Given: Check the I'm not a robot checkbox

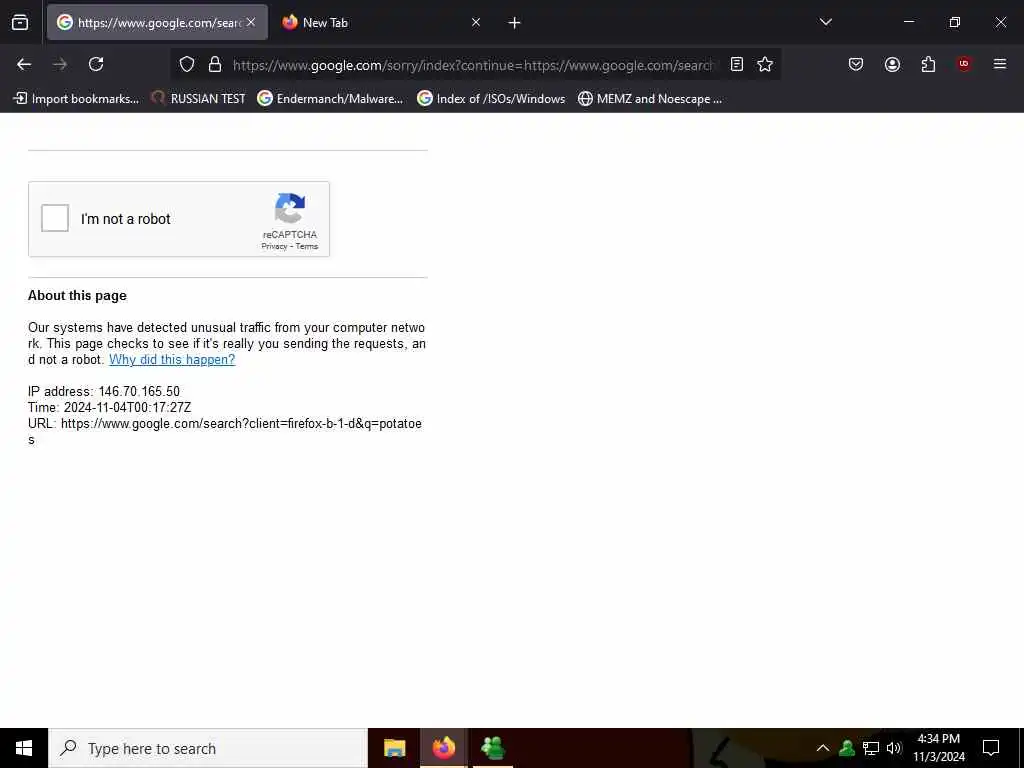Looking at the screenshot, I should click(55, 218).
